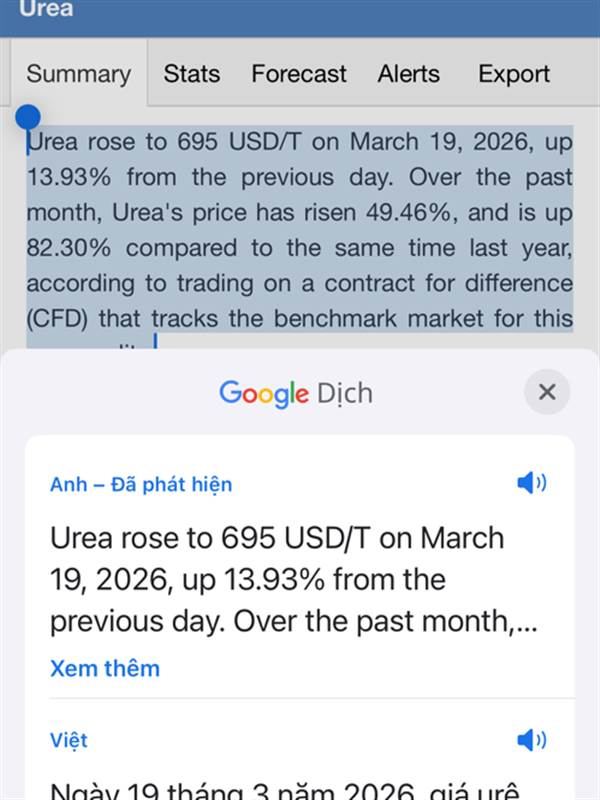Change source language Anh – Đã phát hiện
The image size is (600, 800).
point(141,484)
